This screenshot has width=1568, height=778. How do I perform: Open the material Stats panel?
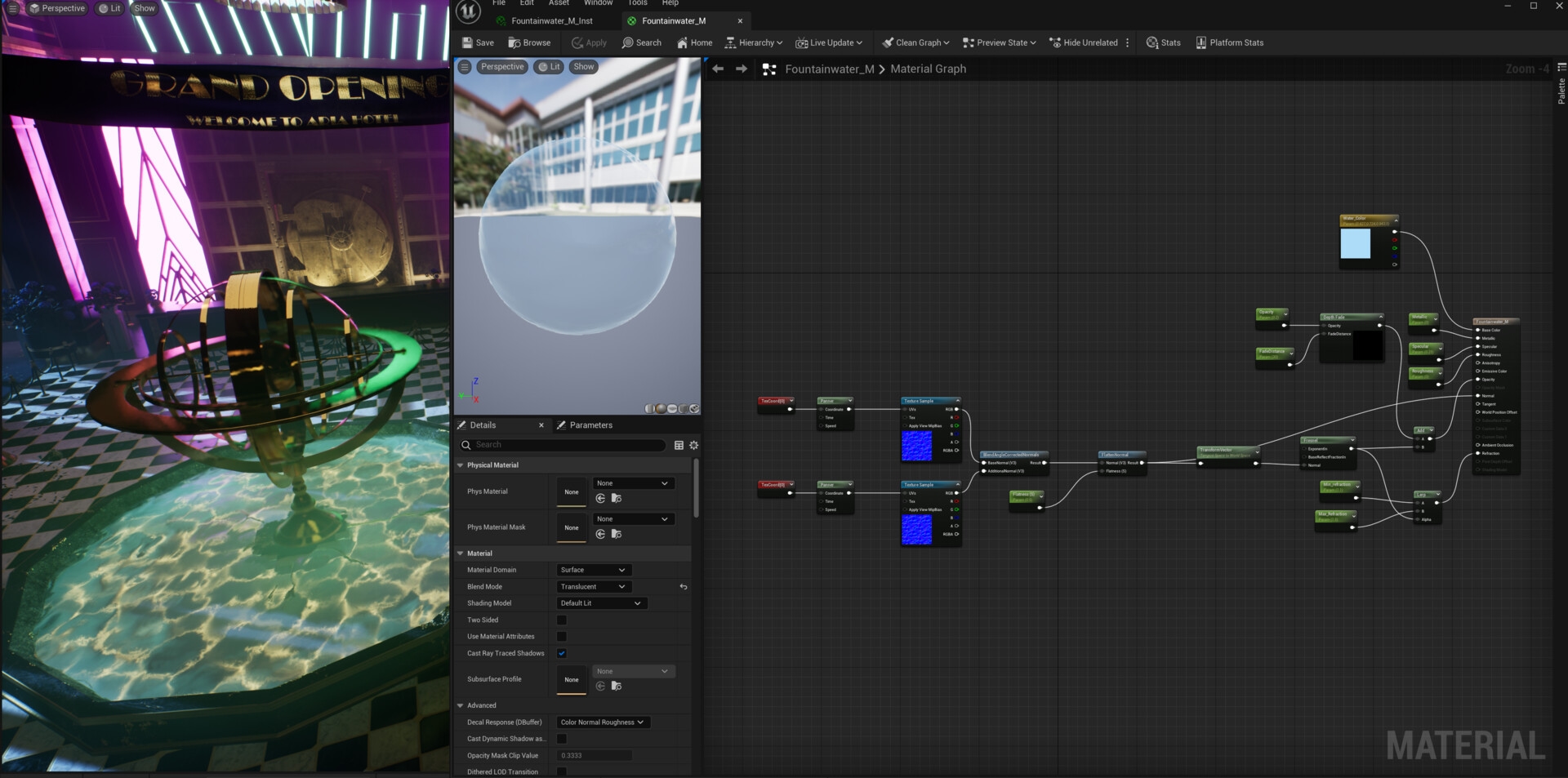pos(1163,42)
